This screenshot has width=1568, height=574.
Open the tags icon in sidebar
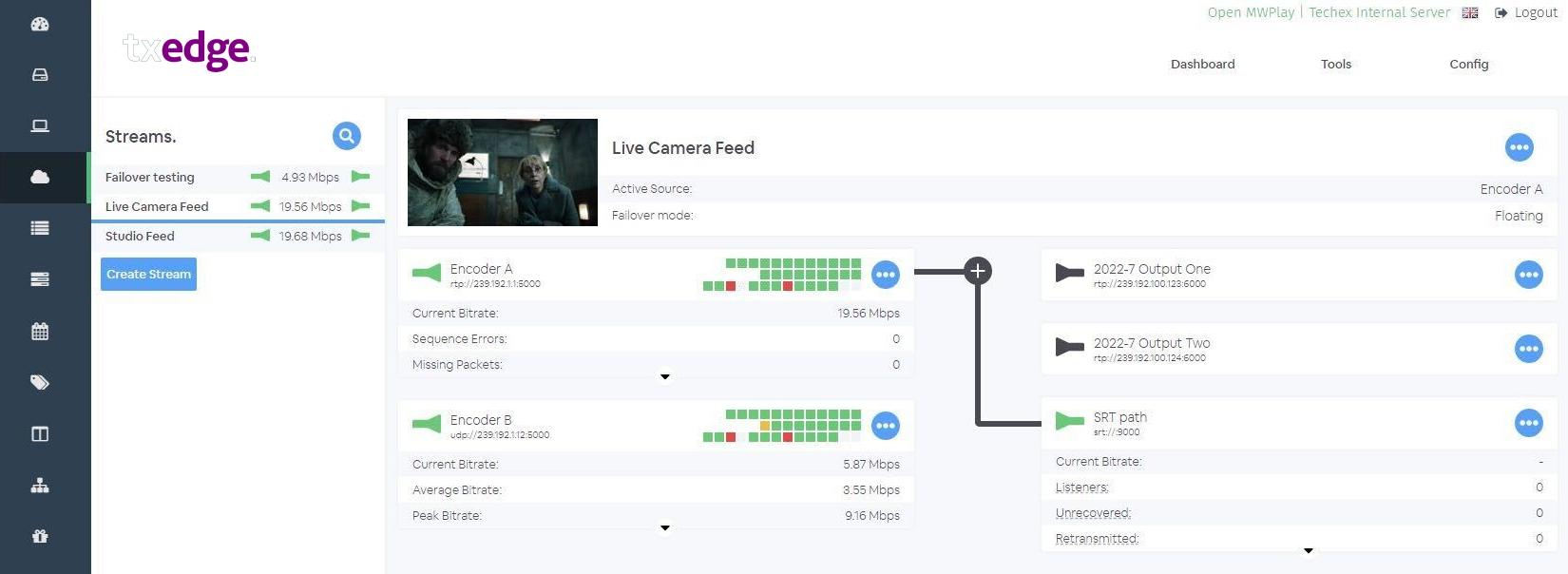[x=40, y=382]
